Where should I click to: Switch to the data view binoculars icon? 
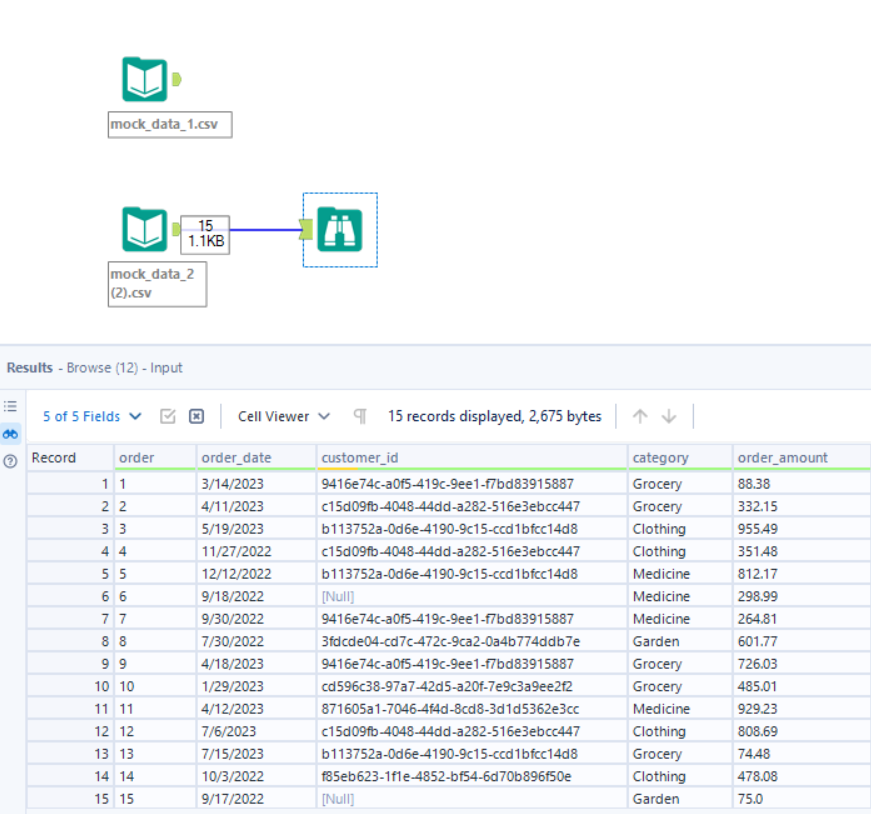tap(11, 434)
